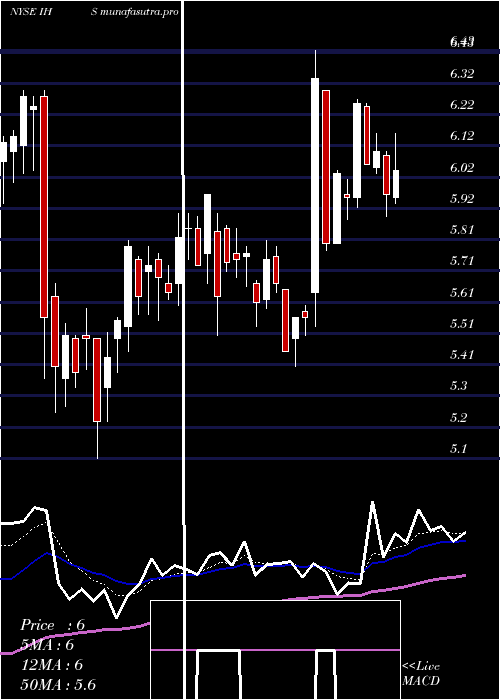Click the 6.02 price axis label
500x700 pixels.
click(462, 167)
